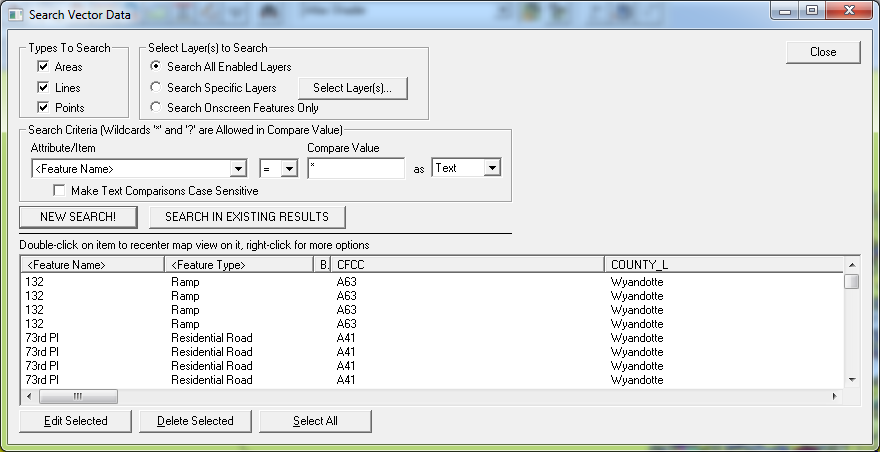Select Search All Enabled Layers option
The image size is (880, 452).
tap(155, 67)
